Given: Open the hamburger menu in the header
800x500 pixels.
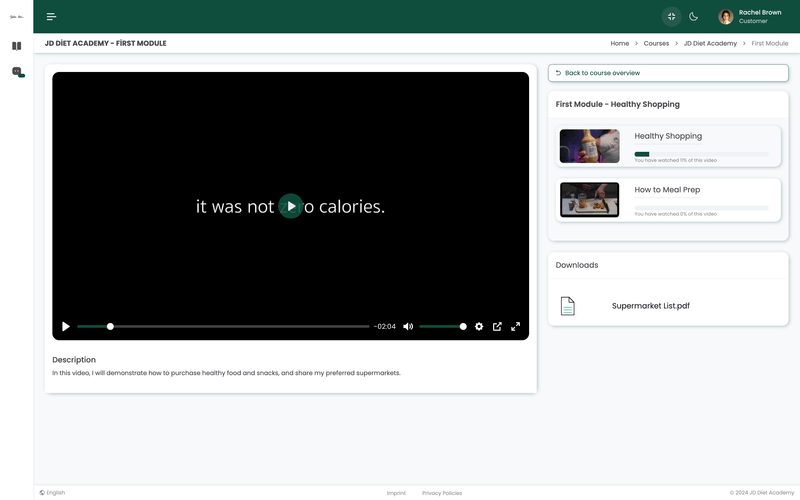Looking at the screenshot, I should [51, 17].
